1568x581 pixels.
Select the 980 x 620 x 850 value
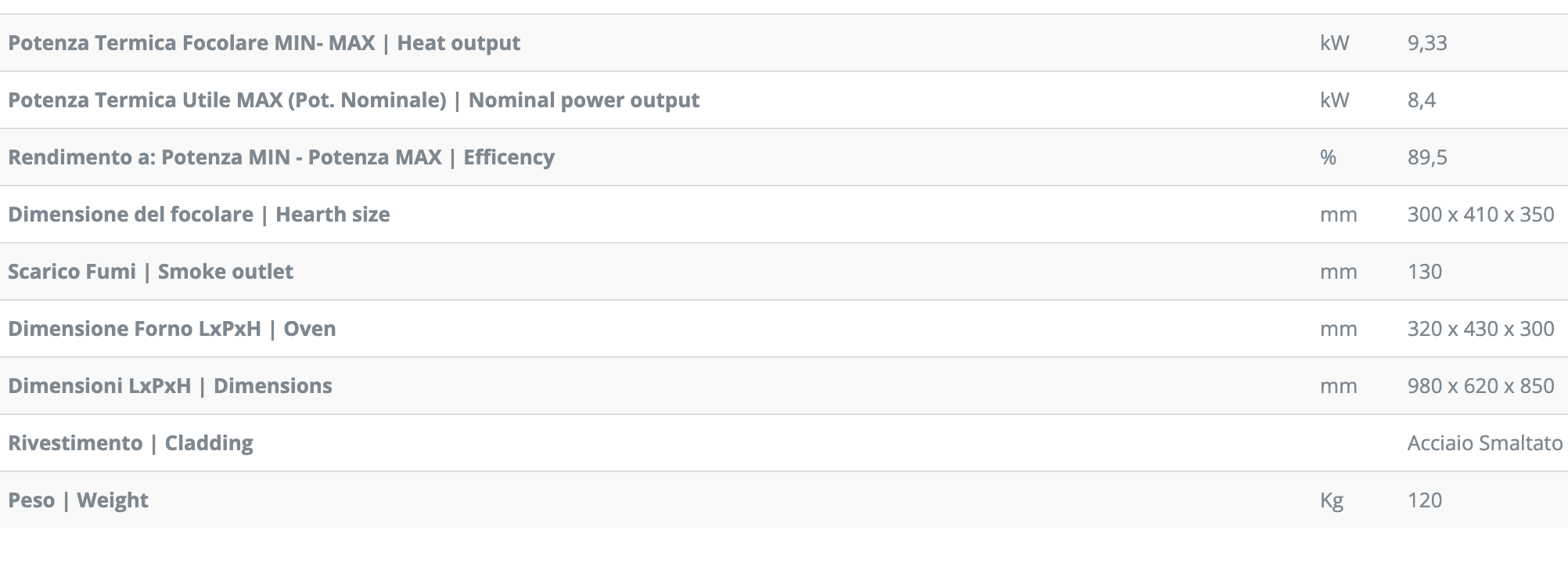coord(1480,386)
